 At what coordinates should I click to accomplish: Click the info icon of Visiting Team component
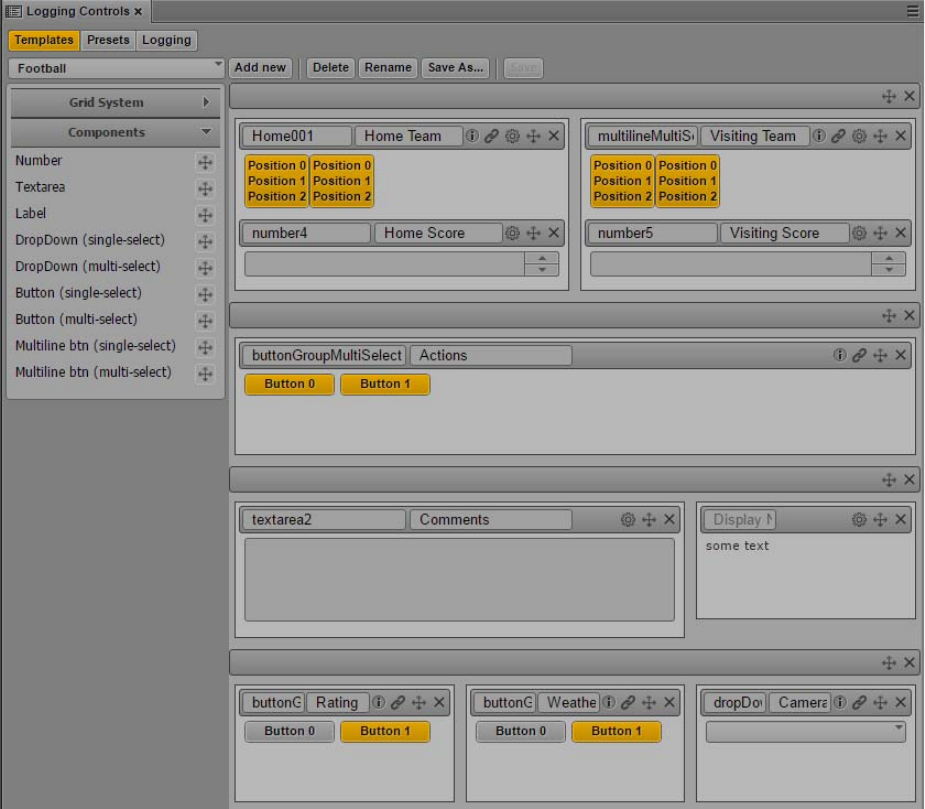click(x=819, y=136)
